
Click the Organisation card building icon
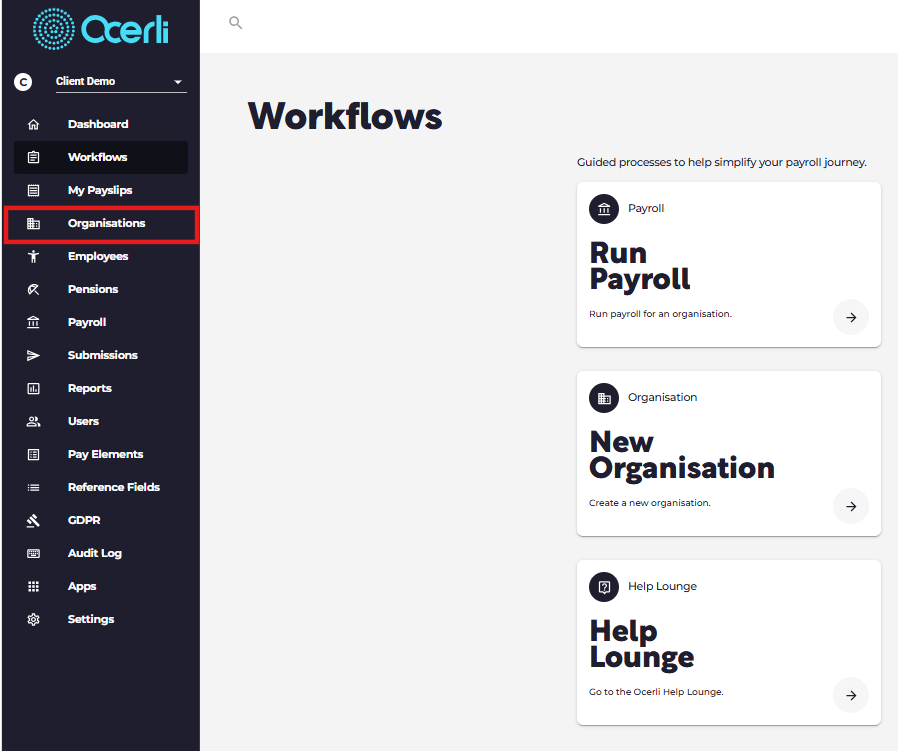604,398
